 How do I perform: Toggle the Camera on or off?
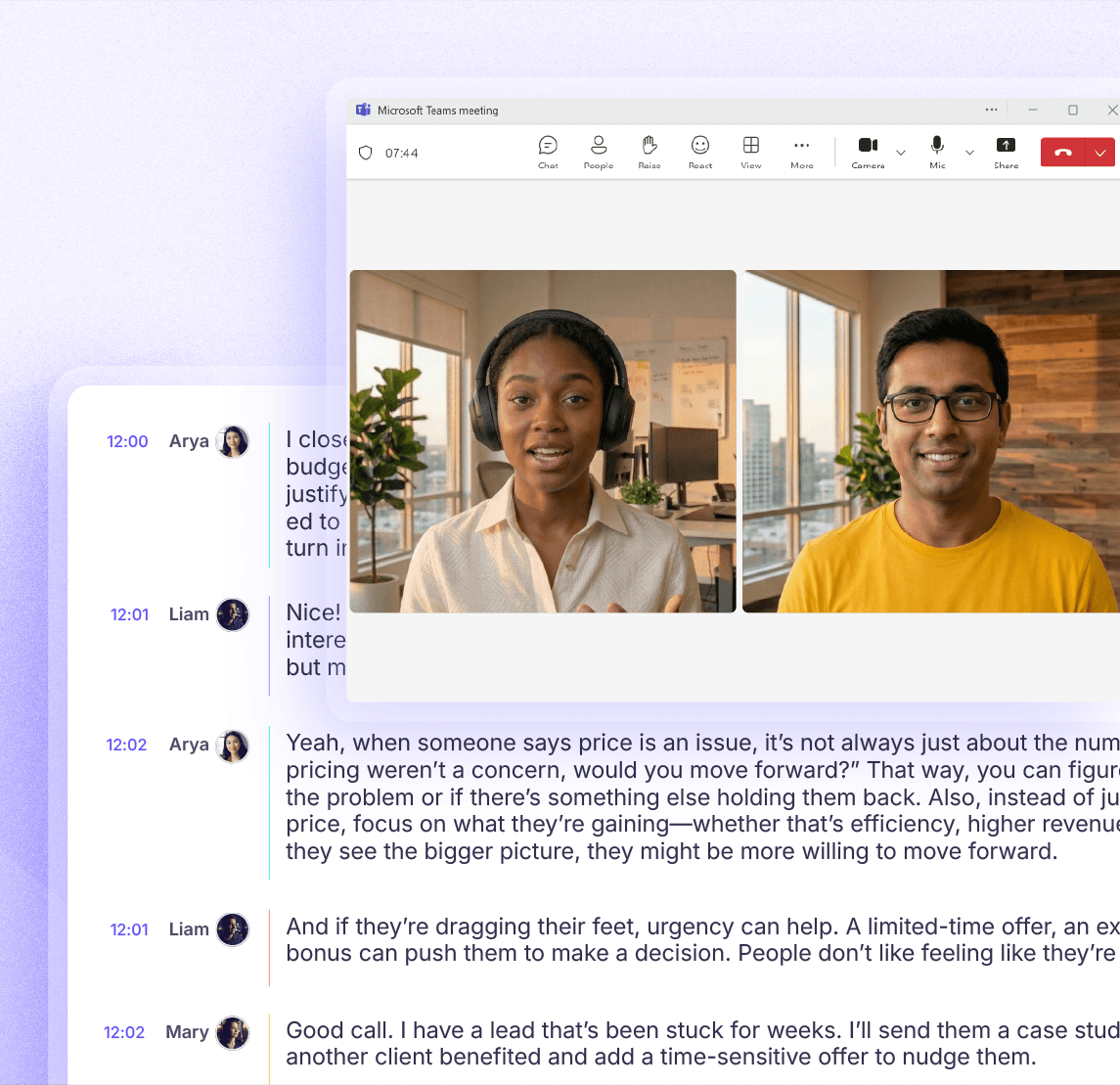(x=868, y=153)
